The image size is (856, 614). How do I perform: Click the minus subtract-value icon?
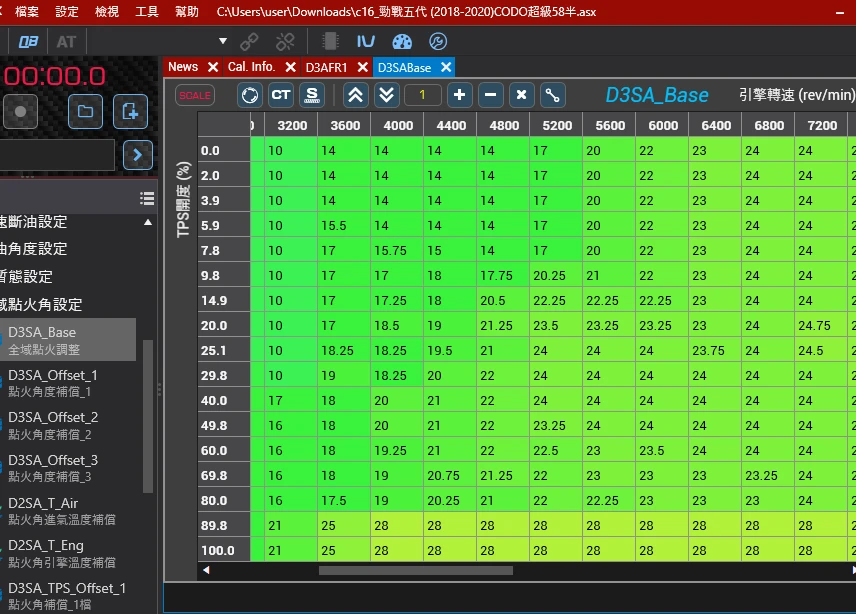point(490,95)
